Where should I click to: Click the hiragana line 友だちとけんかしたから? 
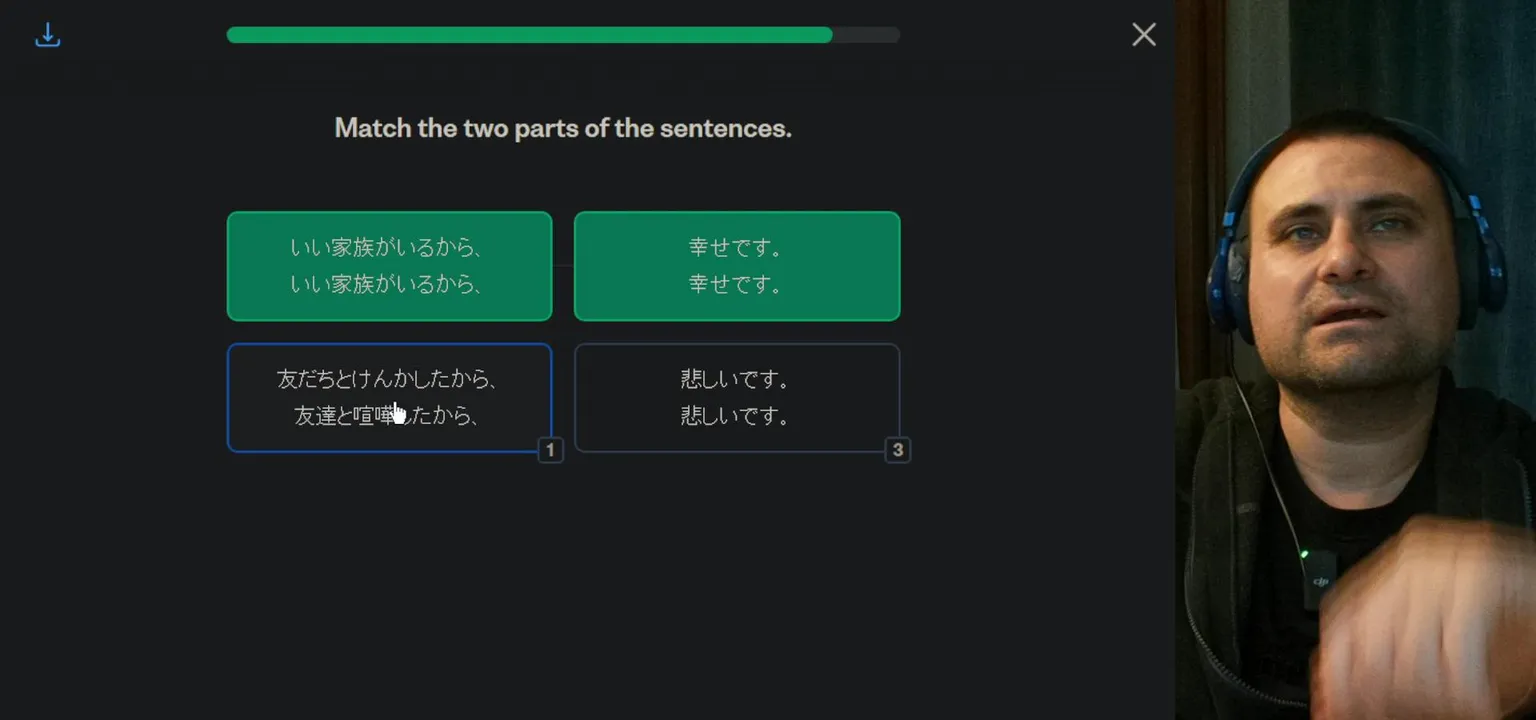click(x=386, y=380)
